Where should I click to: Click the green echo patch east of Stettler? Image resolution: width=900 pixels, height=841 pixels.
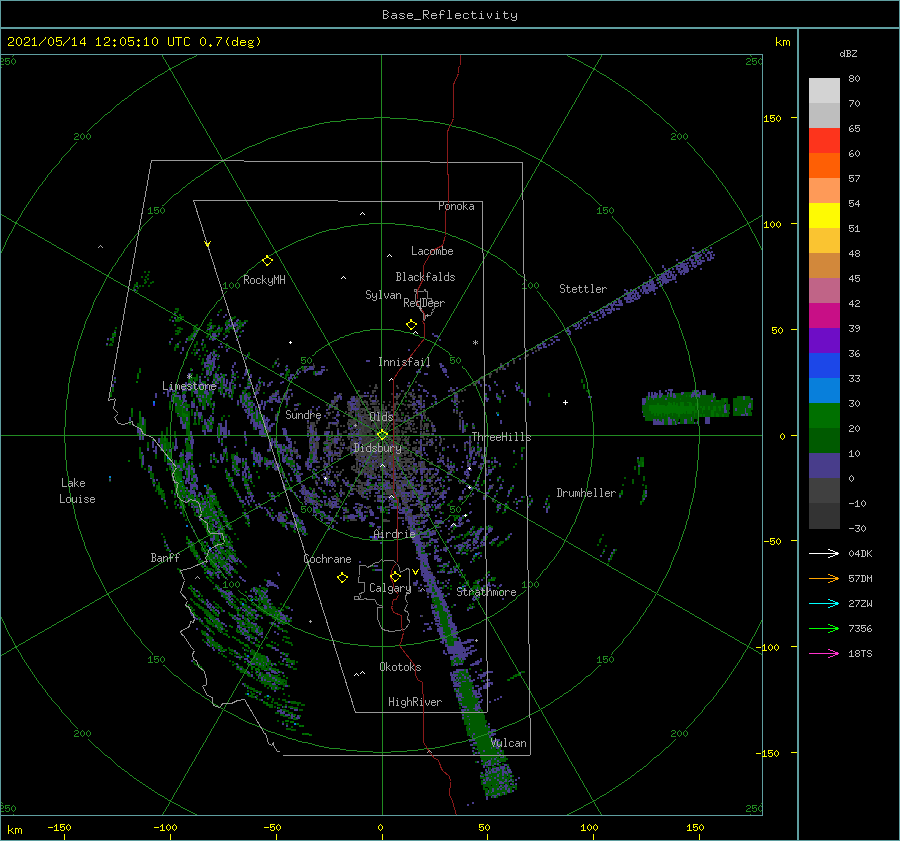697,407
